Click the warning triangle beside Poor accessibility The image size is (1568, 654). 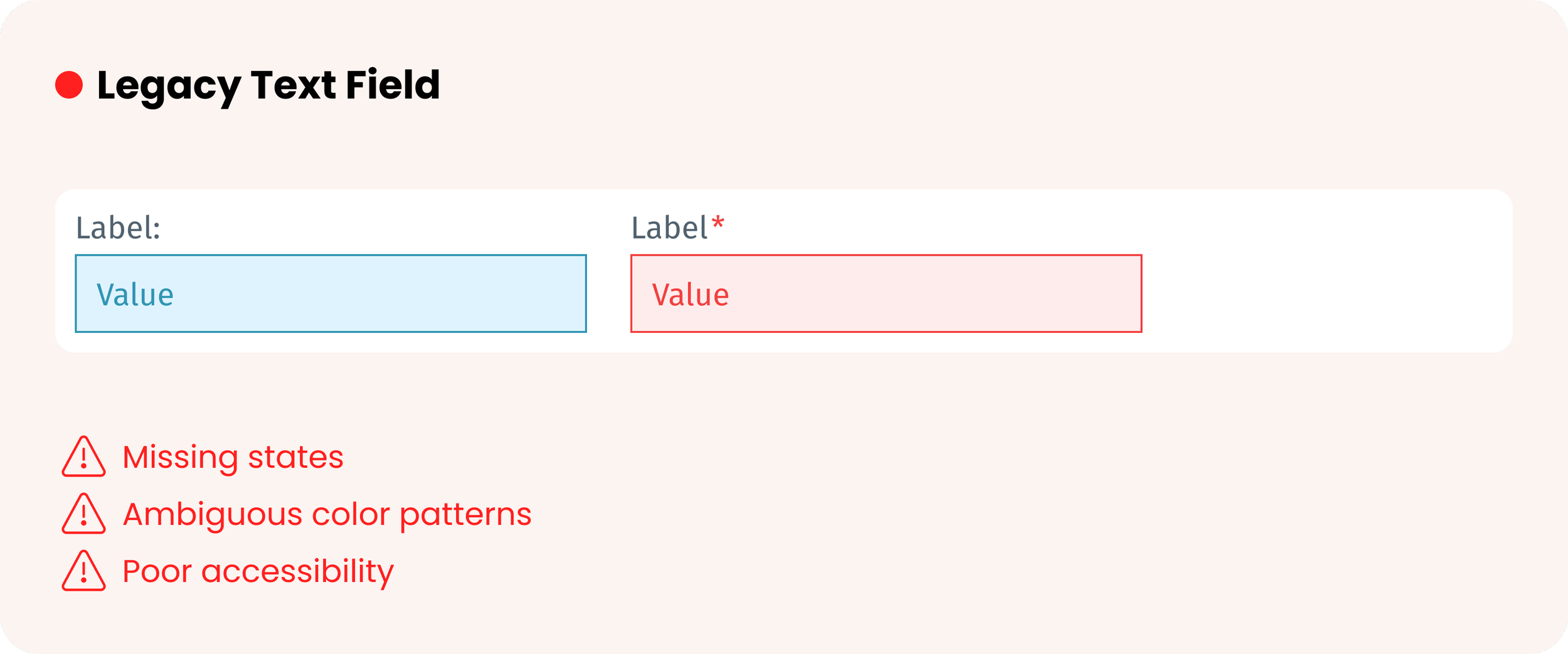coord(83,571)
